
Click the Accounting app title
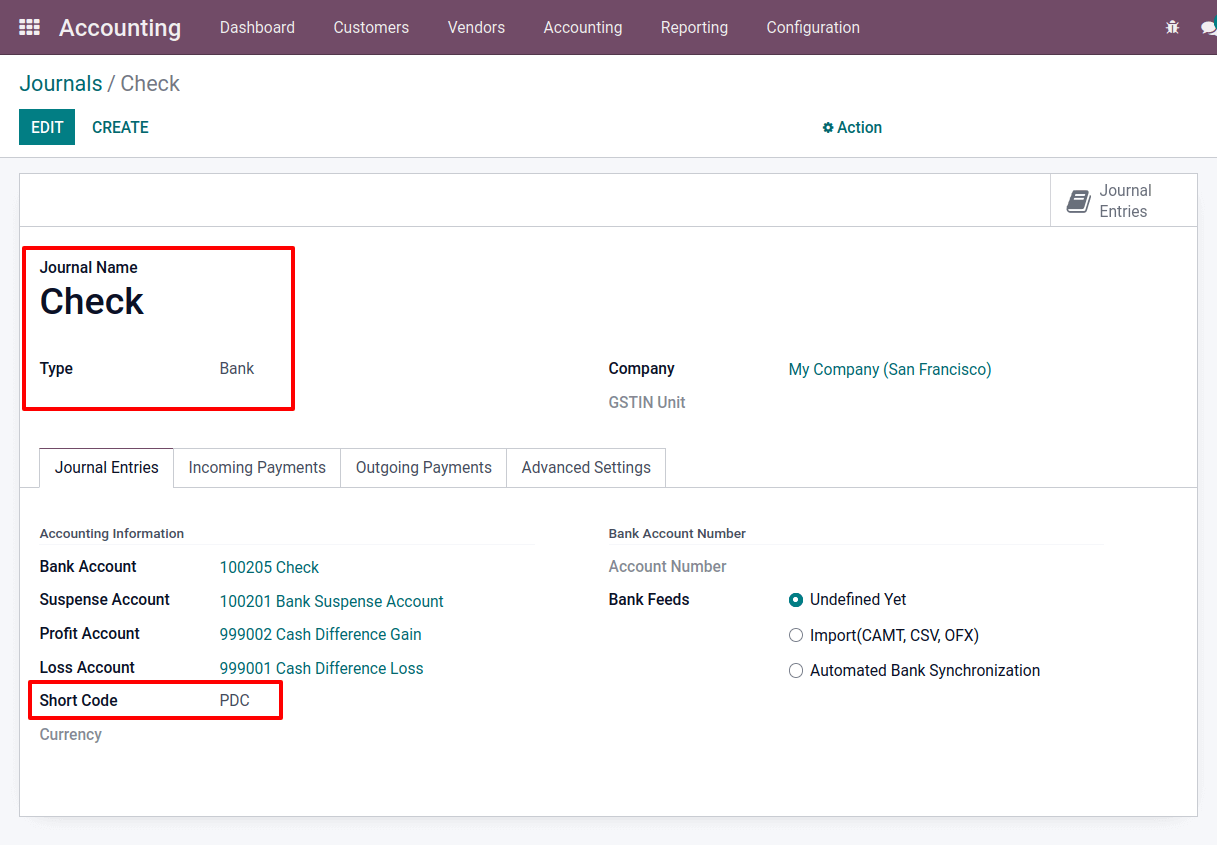click(120, 28)
